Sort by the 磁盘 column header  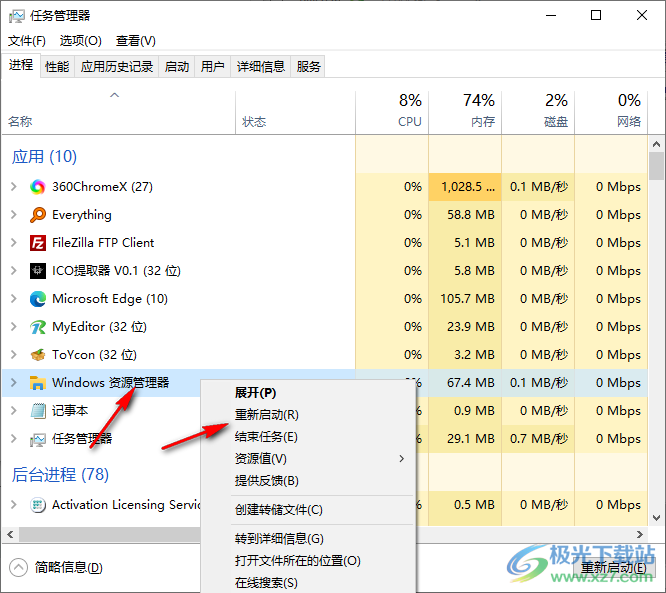pos(538,113)
